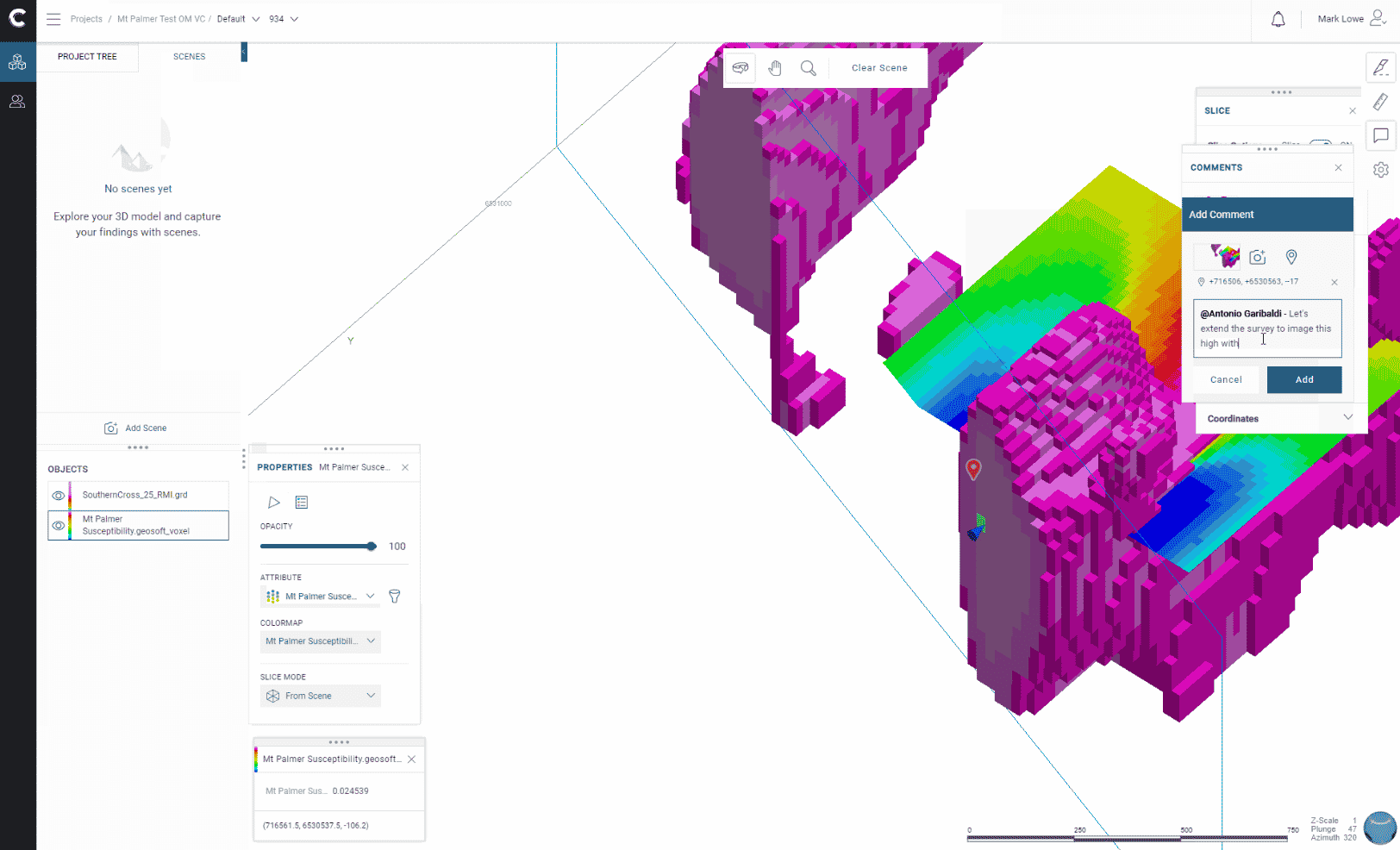Click the red comment pin marker in scene
1400x850 pixels.
click(973, 468)
